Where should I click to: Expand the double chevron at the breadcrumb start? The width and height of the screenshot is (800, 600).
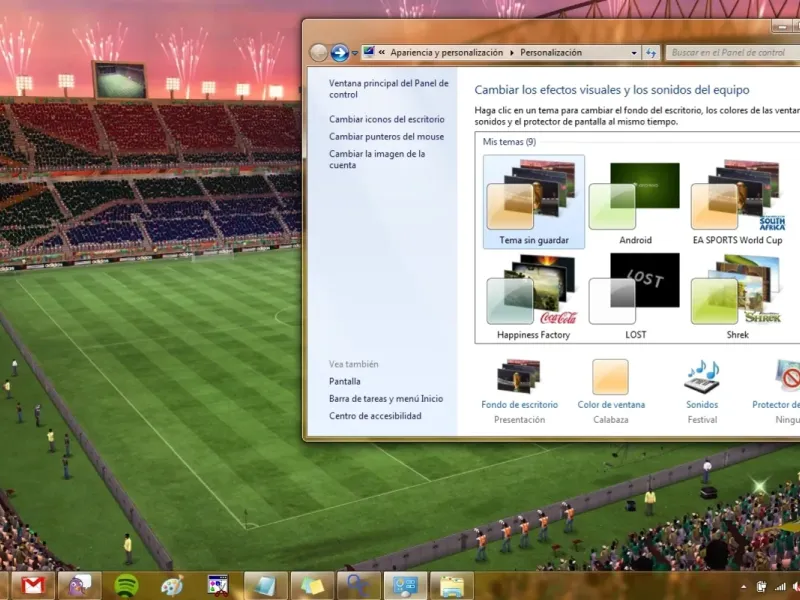[x=382, y=52]
